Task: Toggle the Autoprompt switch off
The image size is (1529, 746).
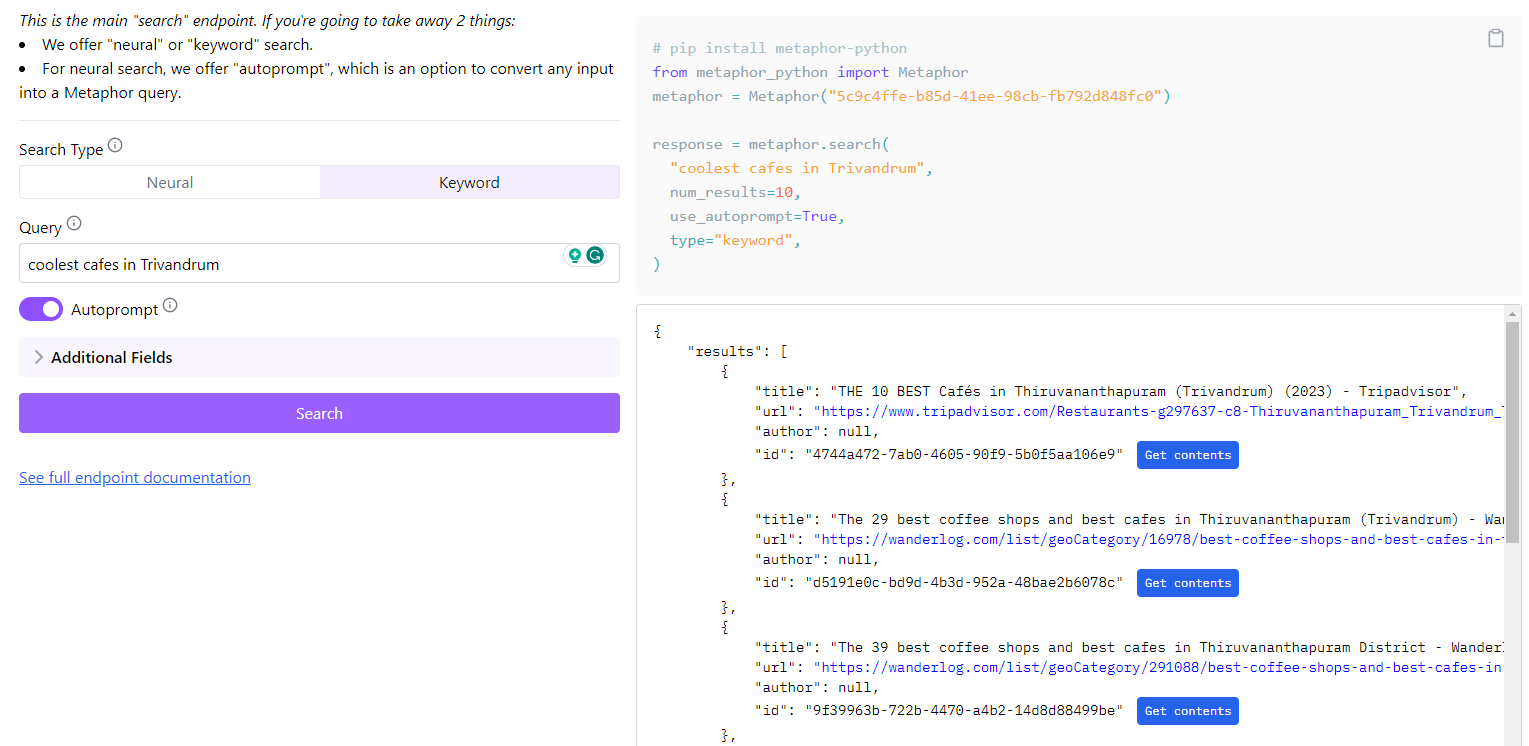Action: coord(41,310)
